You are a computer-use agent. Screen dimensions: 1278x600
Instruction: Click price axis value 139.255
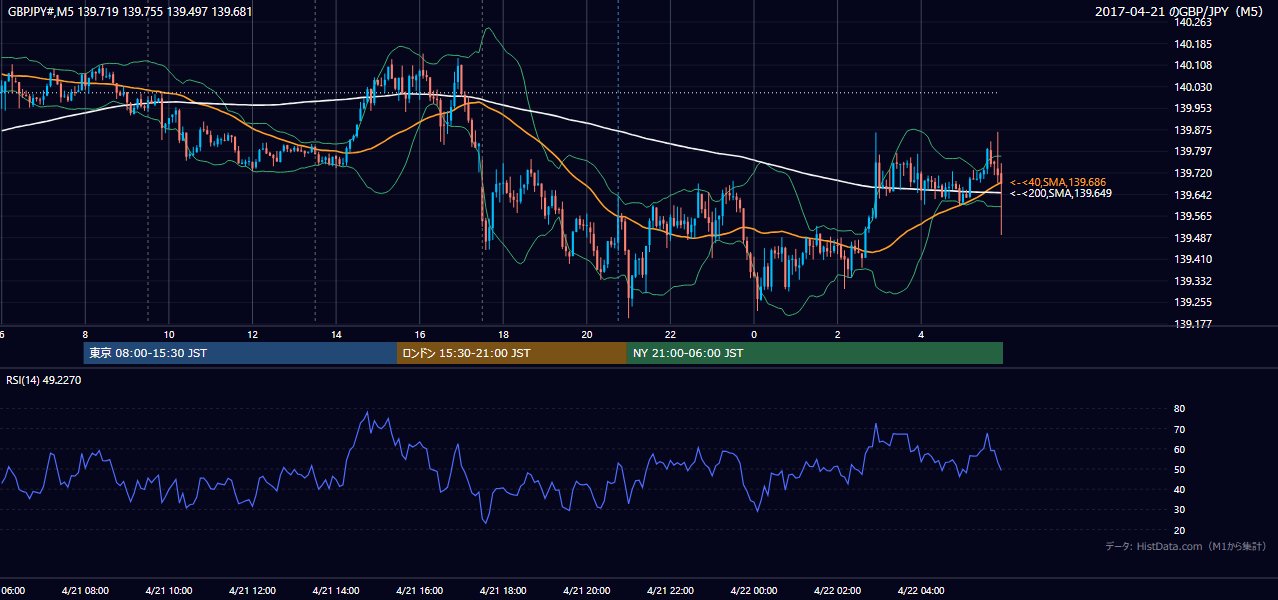(x=1195, y=302)
